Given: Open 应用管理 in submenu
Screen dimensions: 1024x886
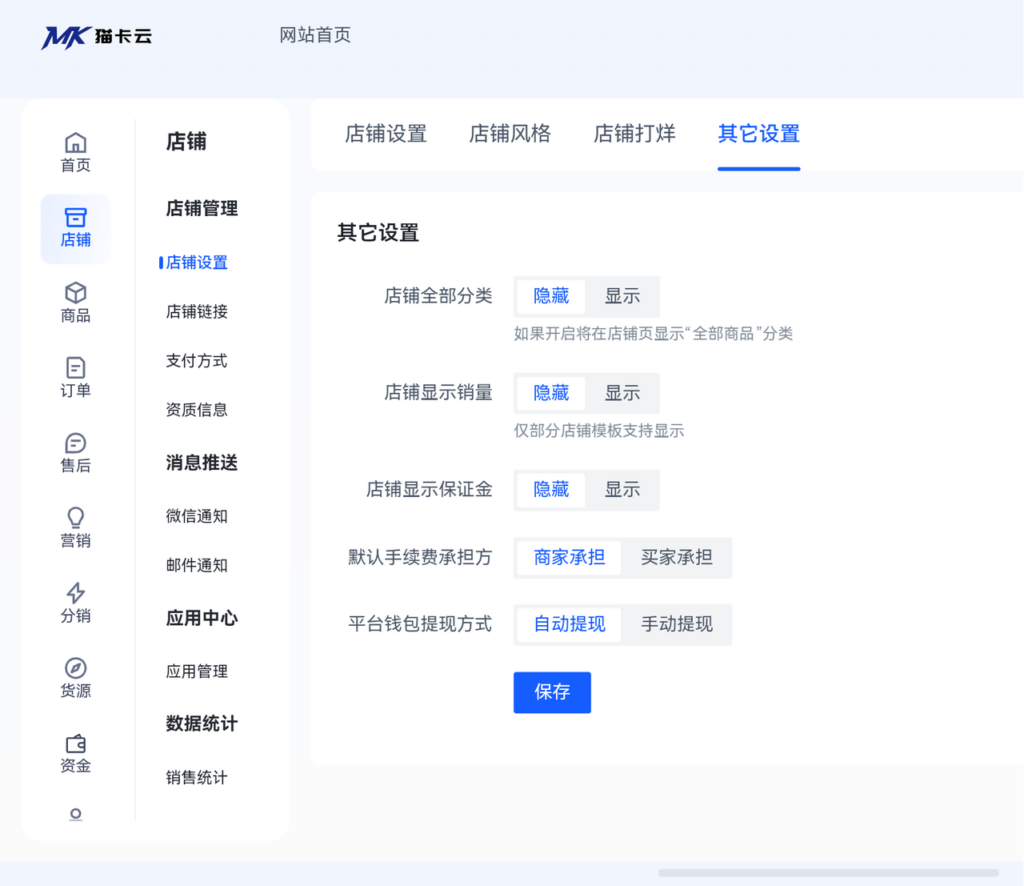Looking at the screenshot, I should 196,671.
